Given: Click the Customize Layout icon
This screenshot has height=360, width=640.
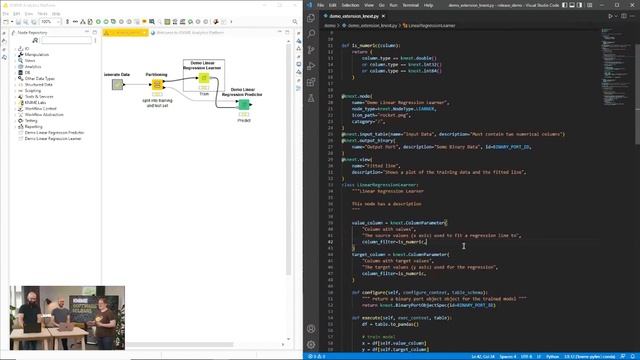Looking at the screenshot, I should coord(589,5).
